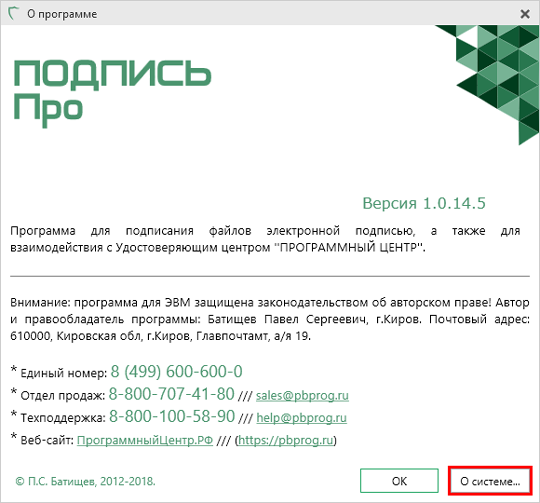The height and width of the screenshot is (503, 540).
Task: Follow the ПрограммныйЦентр.РФ website link
Action: point(145,440)
